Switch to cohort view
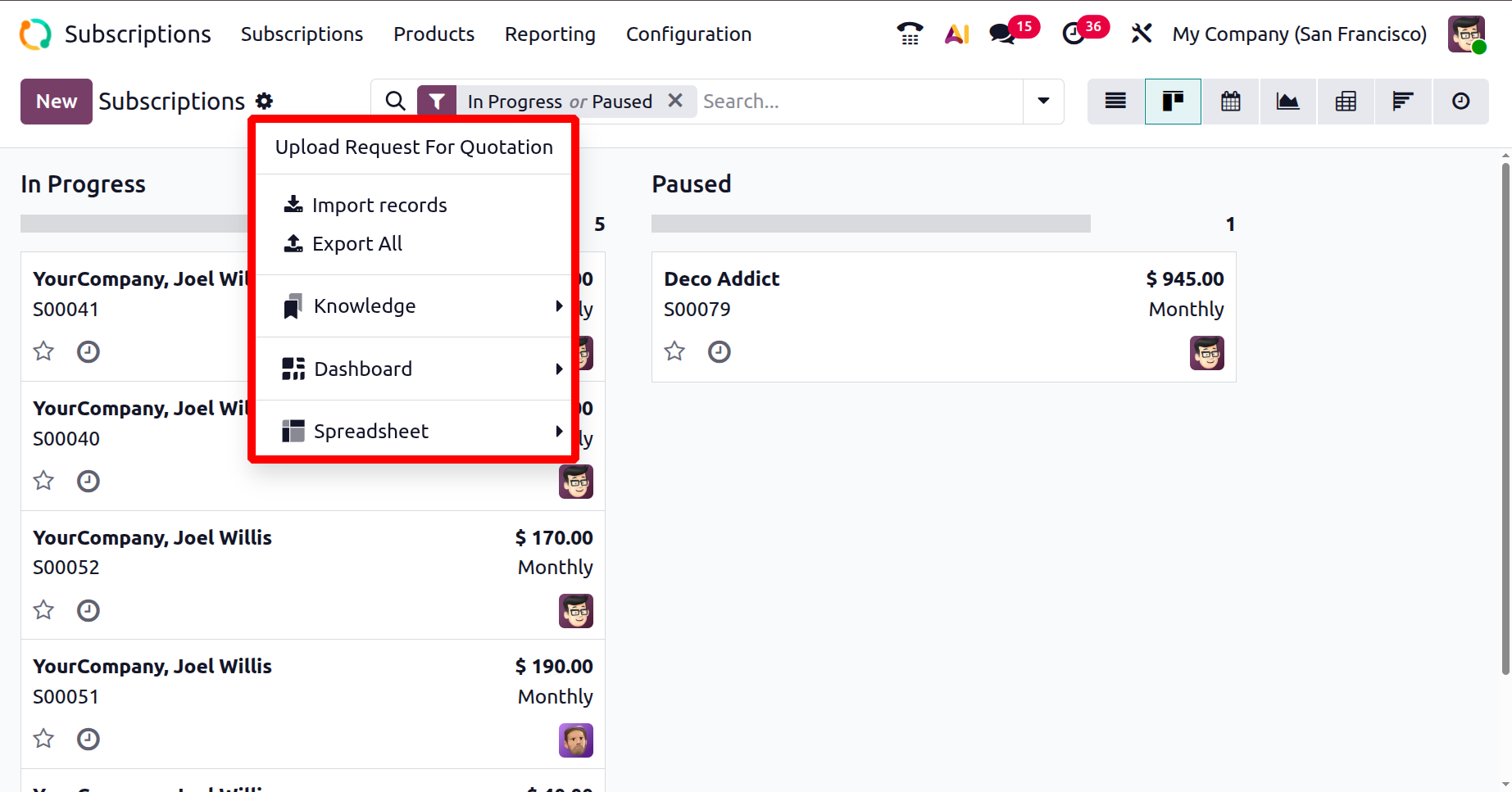Image resolution: width=1512 pixels, height=792 pixels. tap(1402, 102)
